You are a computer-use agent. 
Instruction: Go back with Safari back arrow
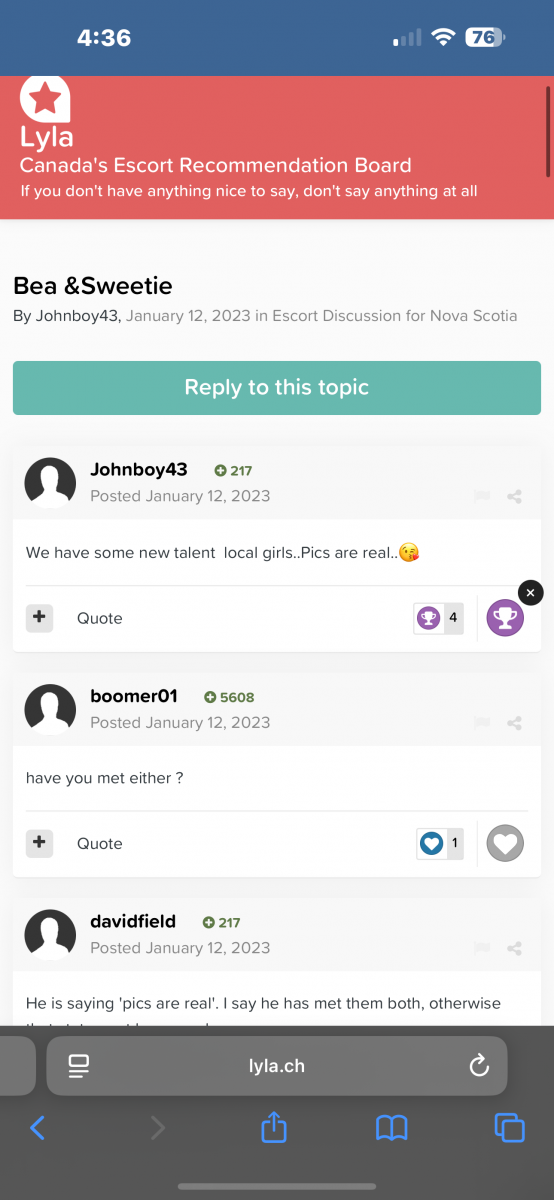pos(38,1128)
